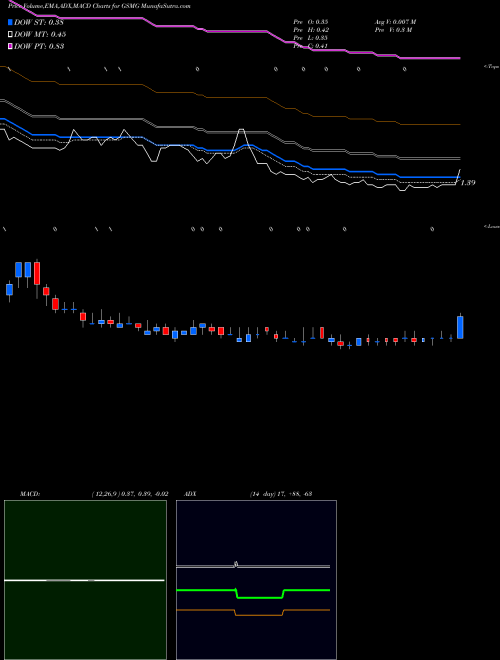Click the last large blue candlestick

460,327
